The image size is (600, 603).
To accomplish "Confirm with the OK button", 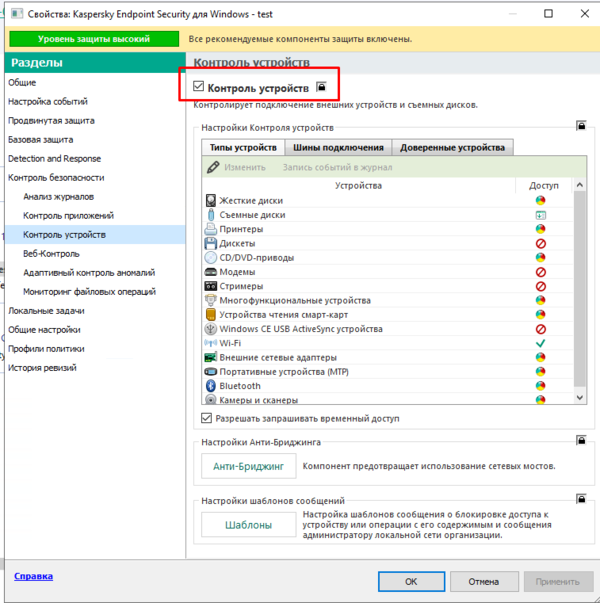I will point(412,581).
